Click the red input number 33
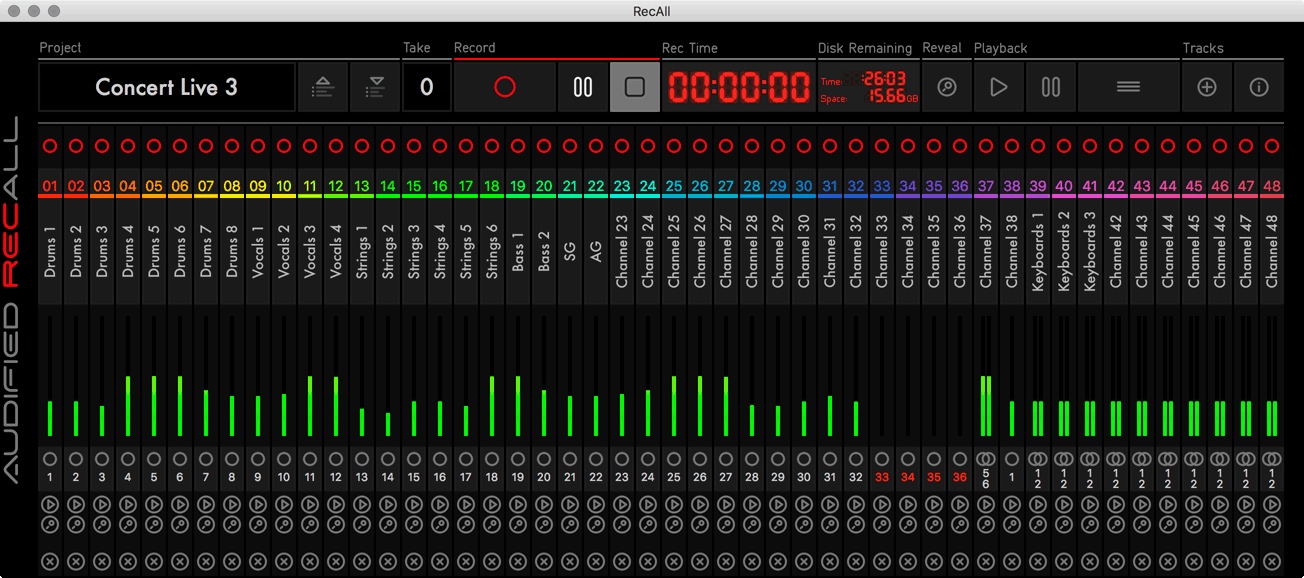The image size is (1304, 578). pyautogui.click(x=881, y=478)
